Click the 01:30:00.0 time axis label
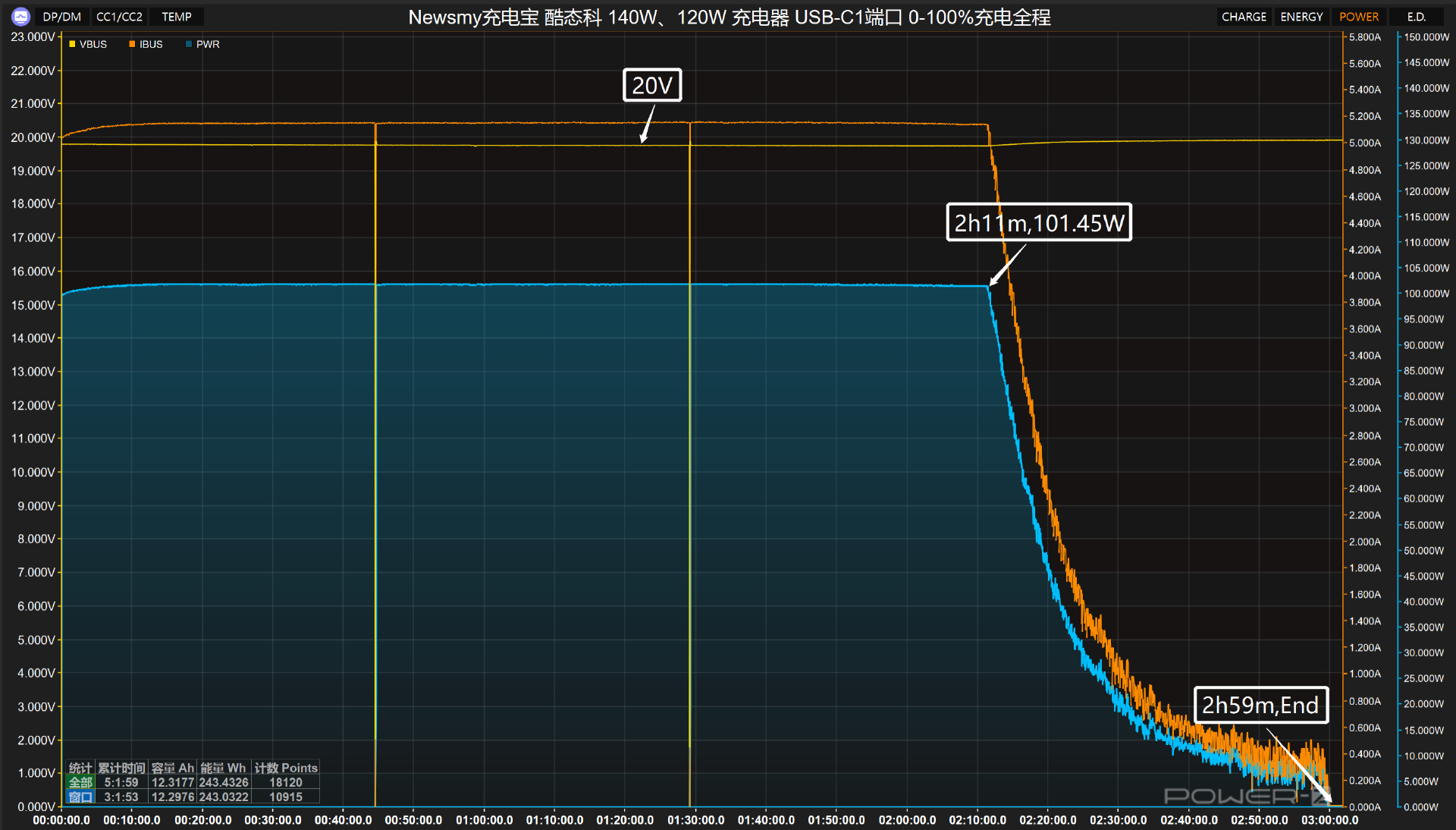The image size is (1456, 830). (695, 820)
